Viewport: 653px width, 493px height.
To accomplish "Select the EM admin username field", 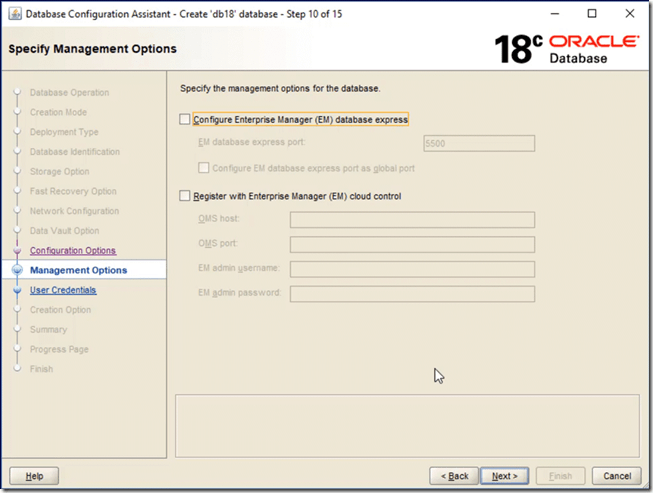I will (412, 269).
